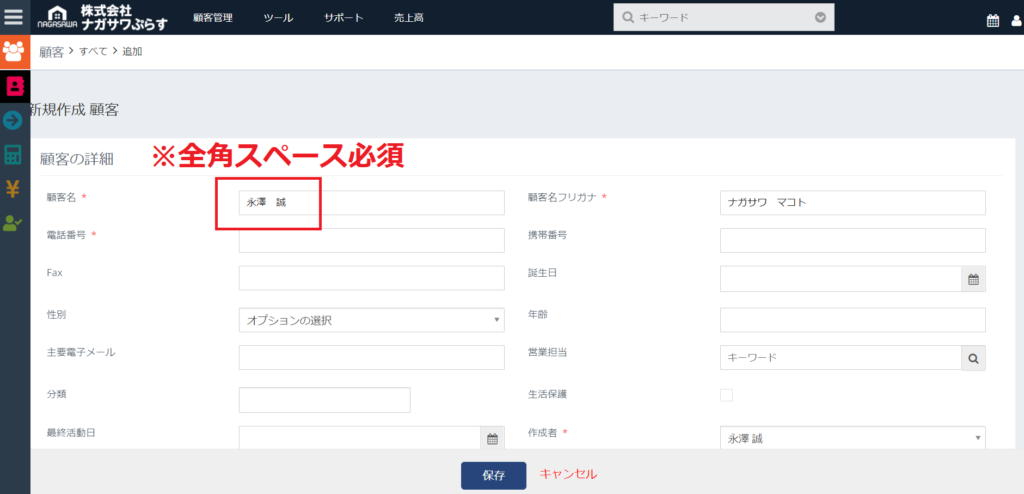Open the hamburger menu icon

pos(14,17)
